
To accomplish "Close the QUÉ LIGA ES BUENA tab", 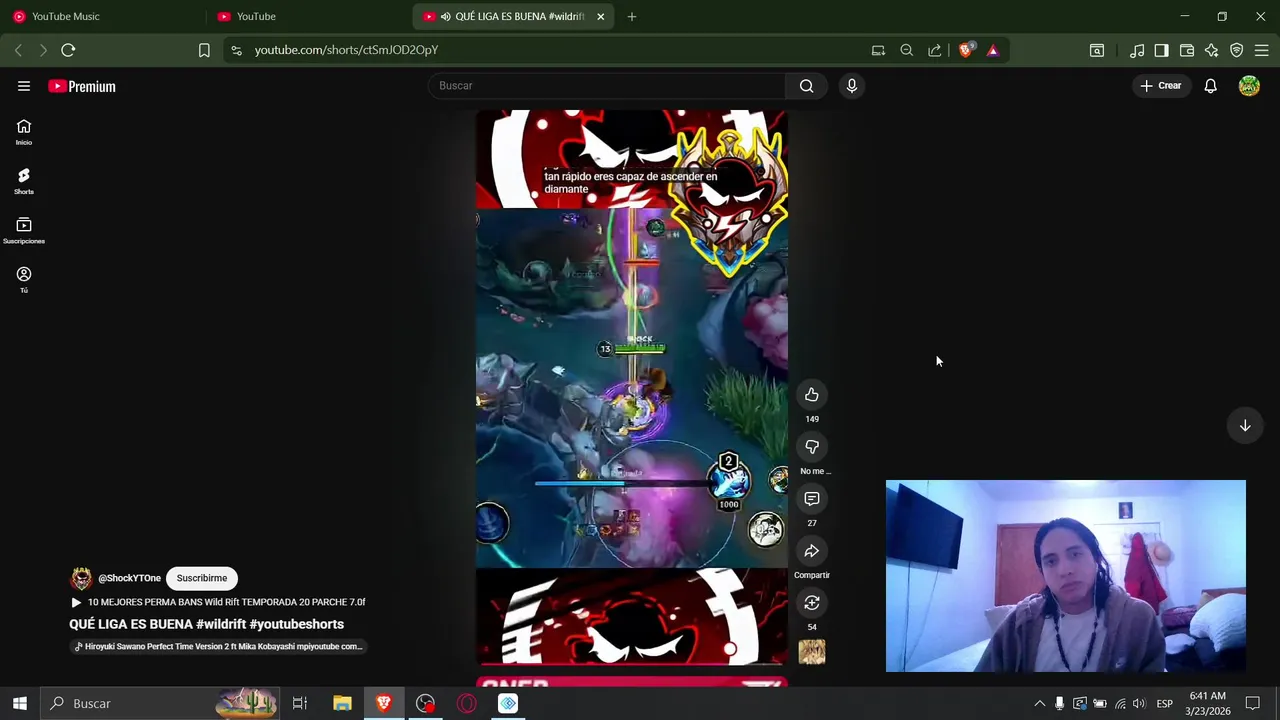I will pyautogui.click(x=600, y=16).
